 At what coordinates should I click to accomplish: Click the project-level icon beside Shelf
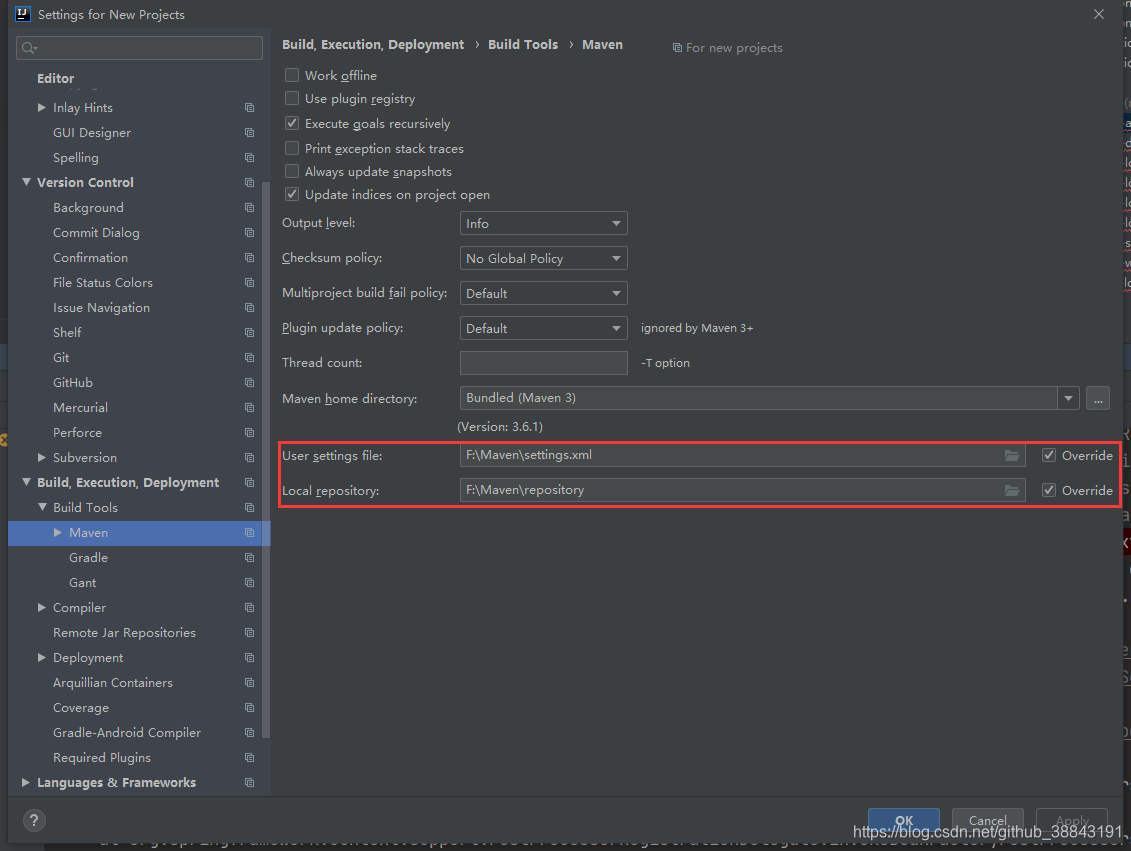point(250,332)
